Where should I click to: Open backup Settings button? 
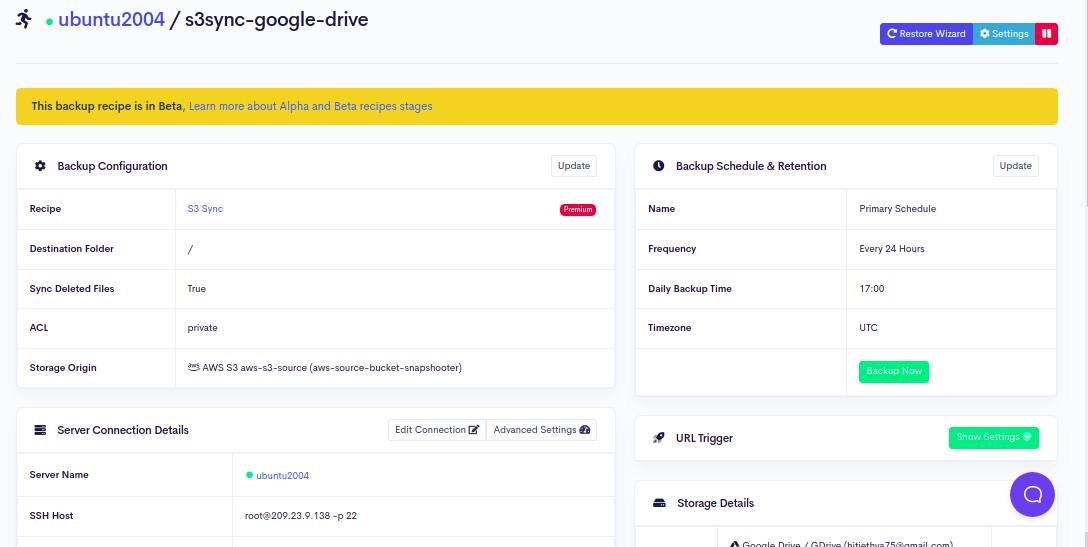1004,34
